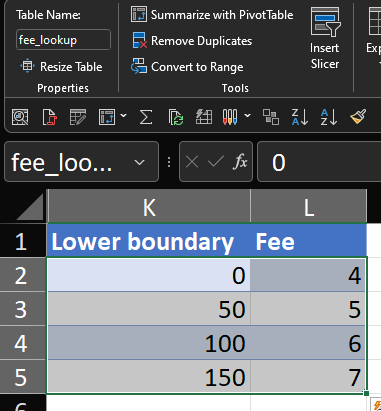
Task: Select column K header
Action: [x=149, y=208]
